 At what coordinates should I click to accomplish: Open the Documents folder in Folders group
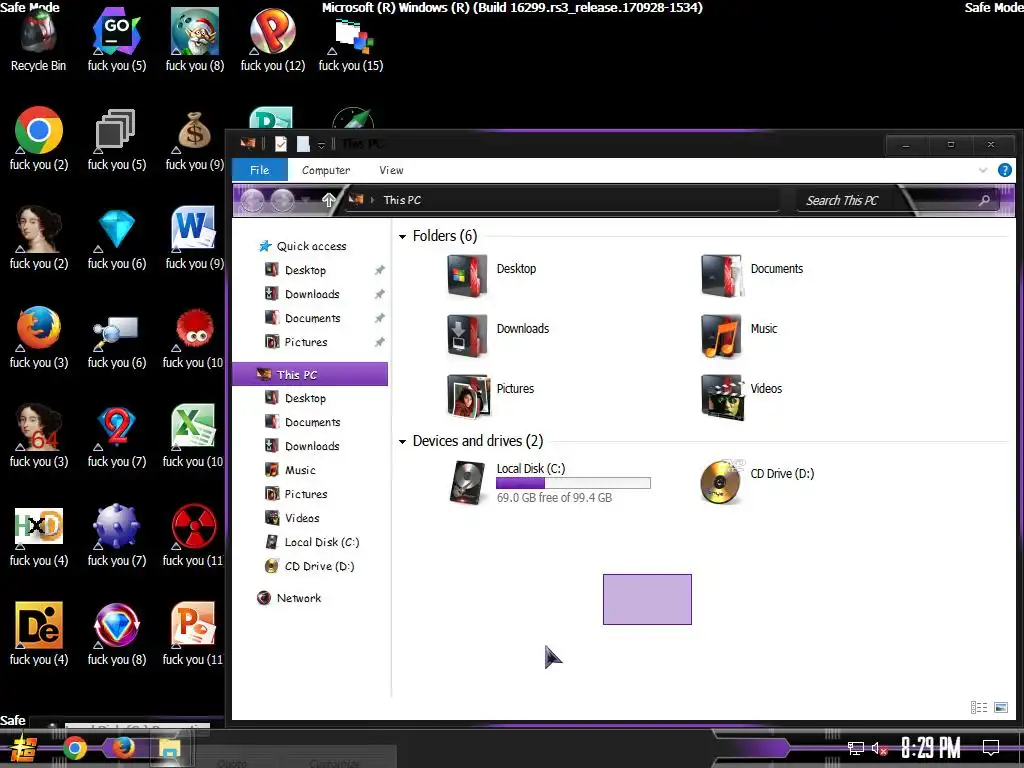(721, 276)
